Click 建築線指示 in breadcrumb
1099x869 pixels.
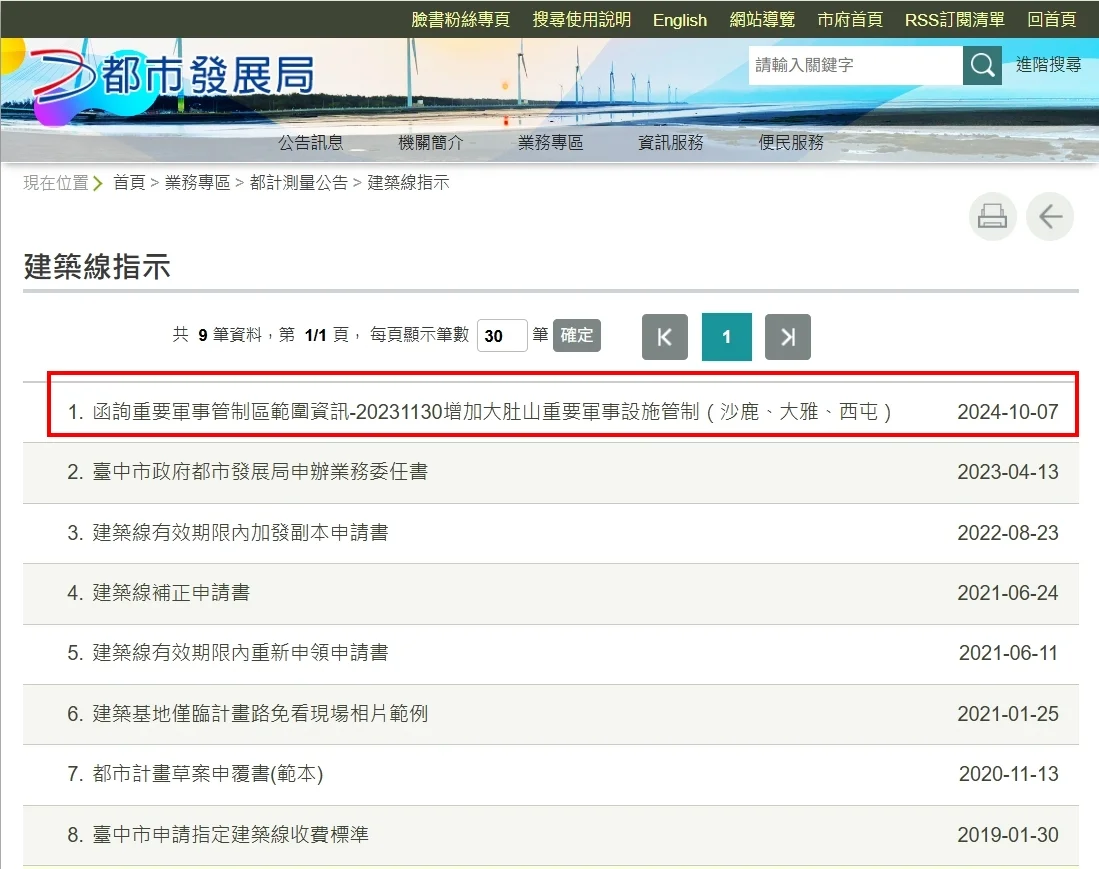[409, 183]
